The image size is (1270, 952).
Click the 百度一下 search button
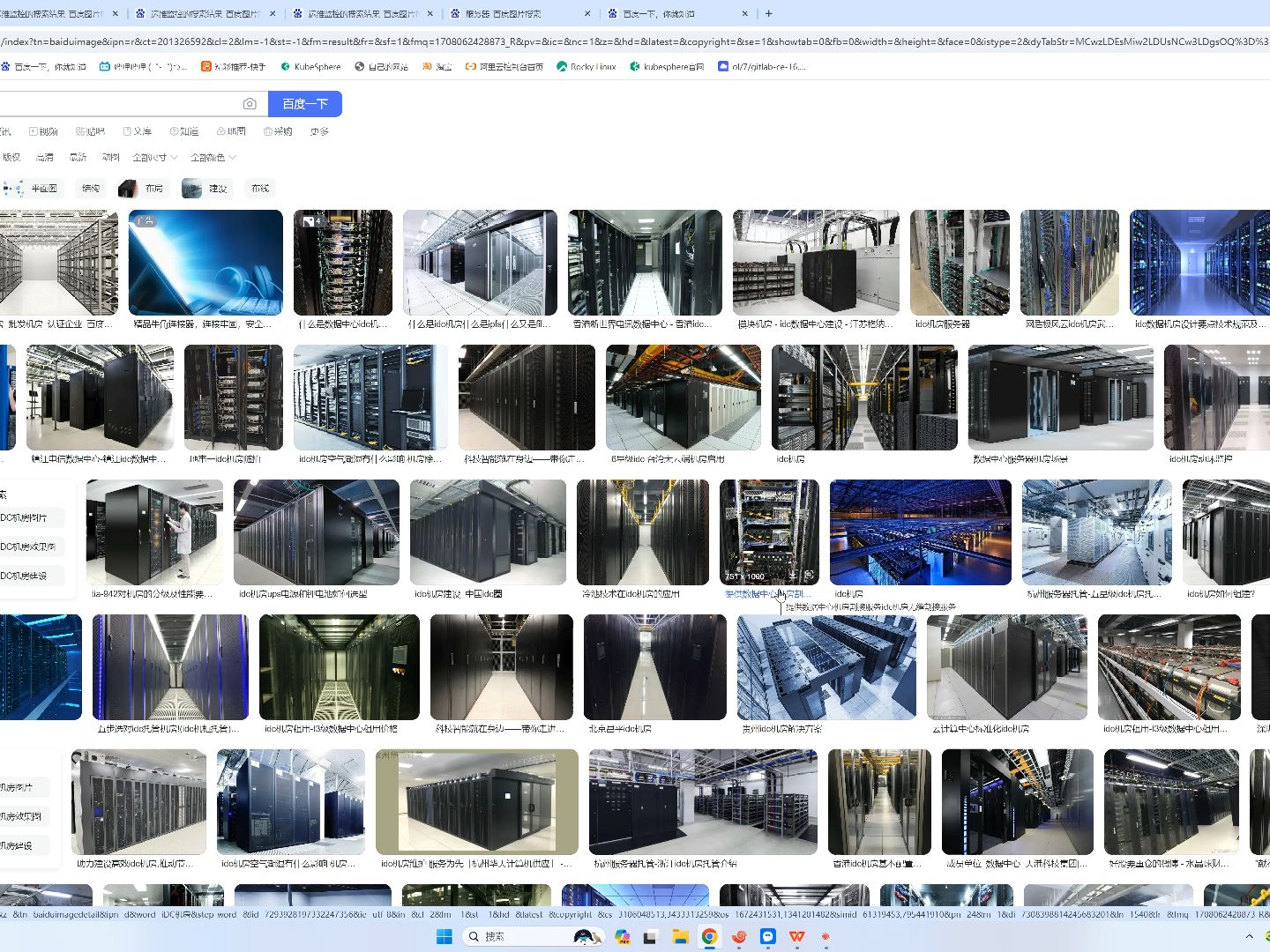click(305, 103)
